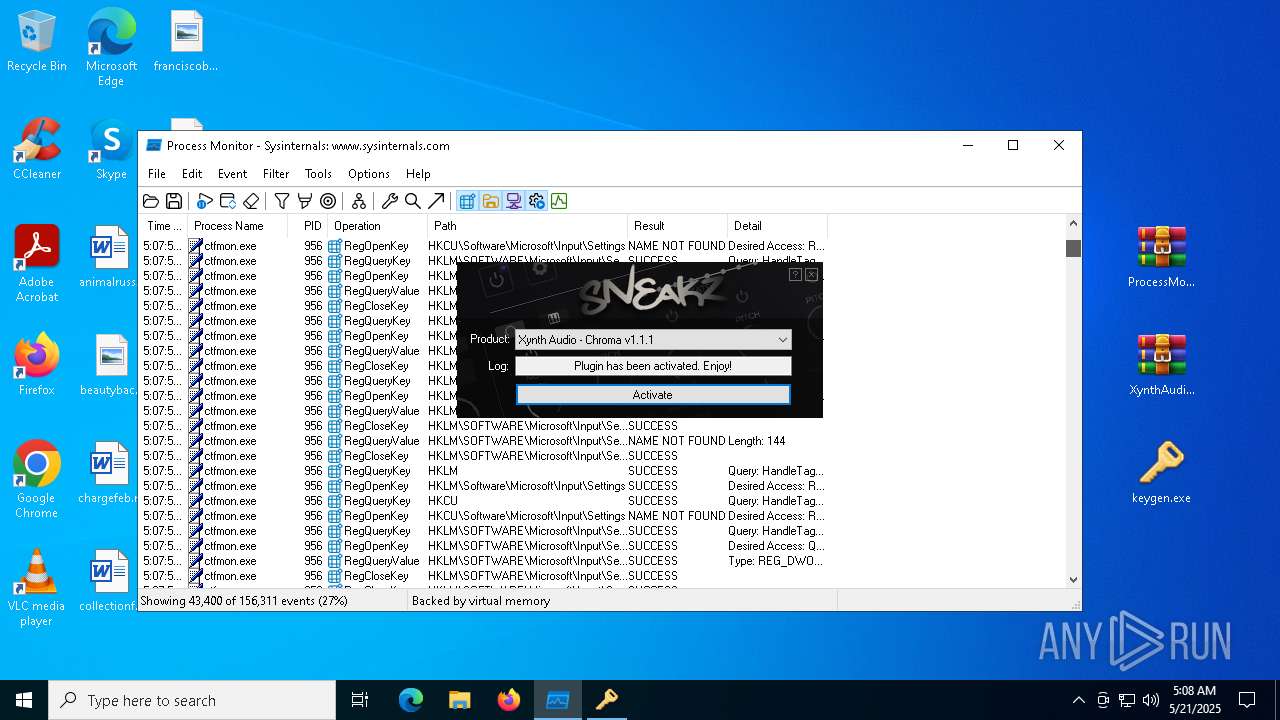Click the event list scroll up arrow
This screenshot has width=1280, height=720.
click(x=1073, y=224)
